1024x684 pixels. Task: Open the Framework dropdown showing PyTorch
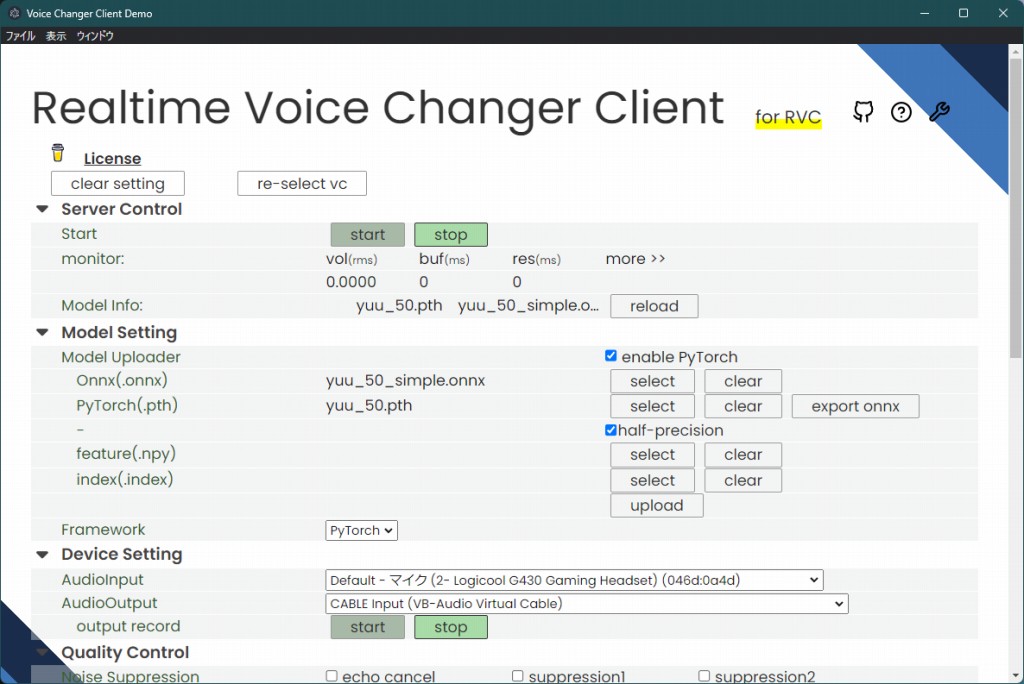pos(361,530)
